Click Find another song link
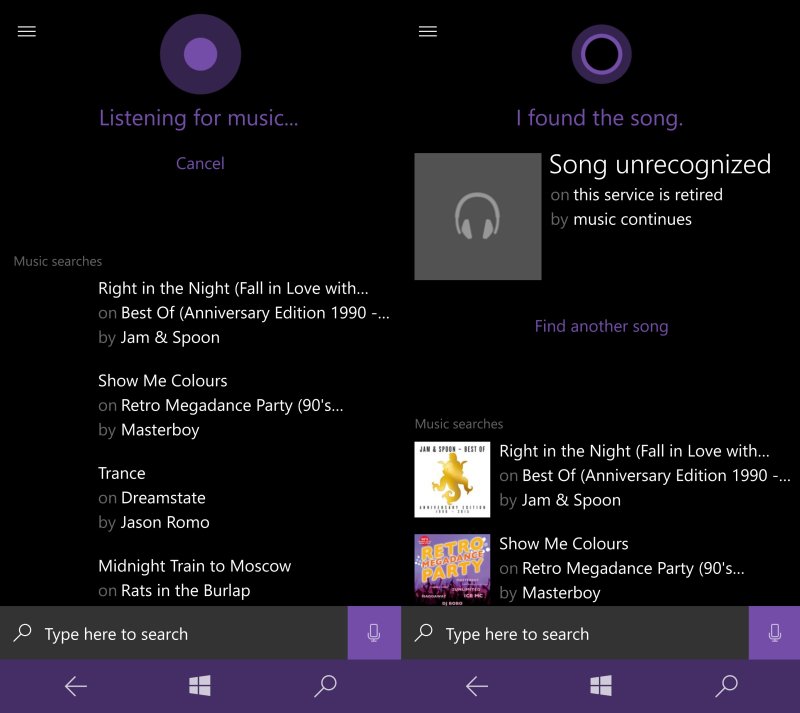 (x=601, y=326)
